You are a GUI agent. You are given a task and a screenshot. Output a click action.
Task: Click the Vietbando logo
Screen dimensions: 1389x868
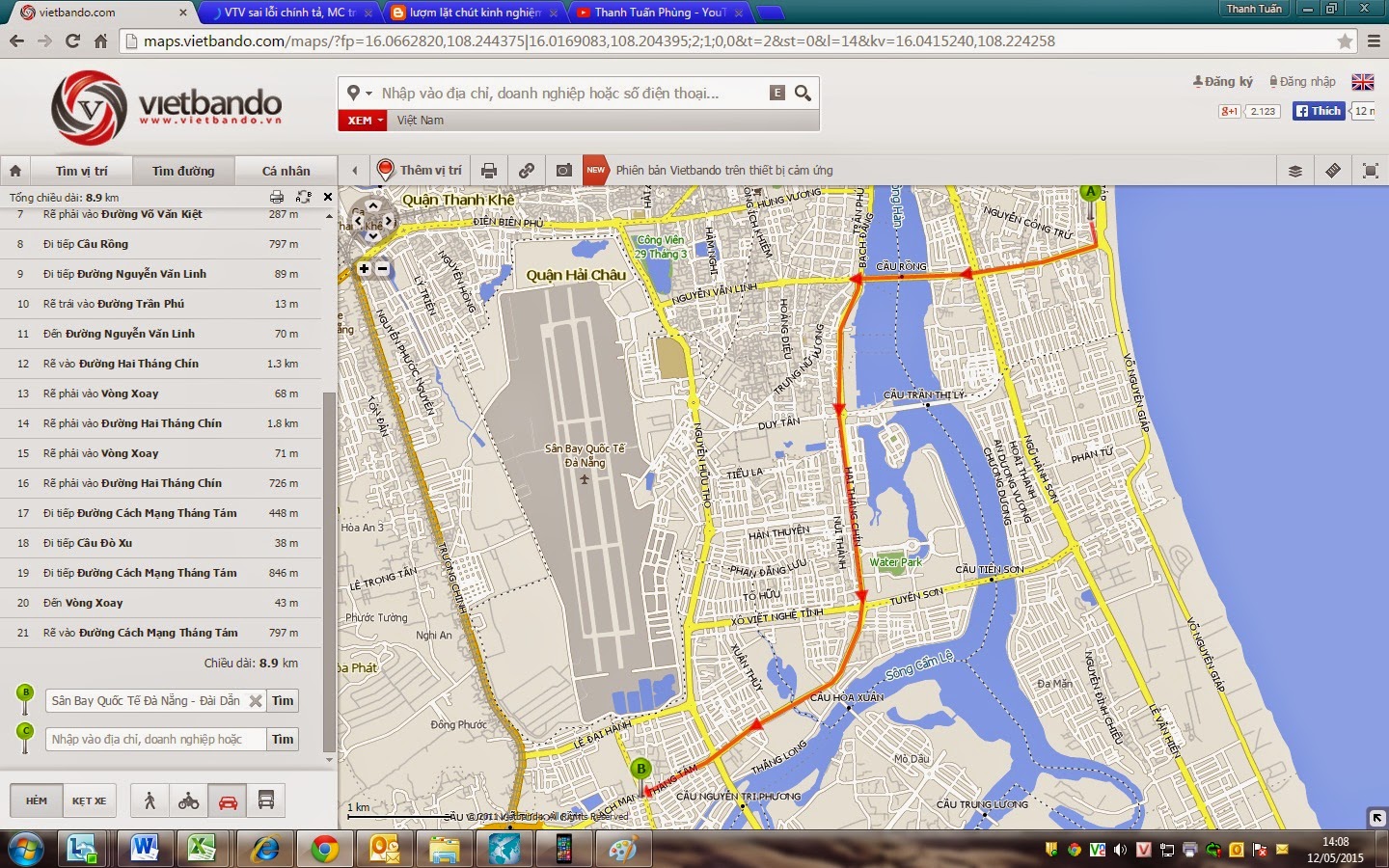(x=166, y=106)
